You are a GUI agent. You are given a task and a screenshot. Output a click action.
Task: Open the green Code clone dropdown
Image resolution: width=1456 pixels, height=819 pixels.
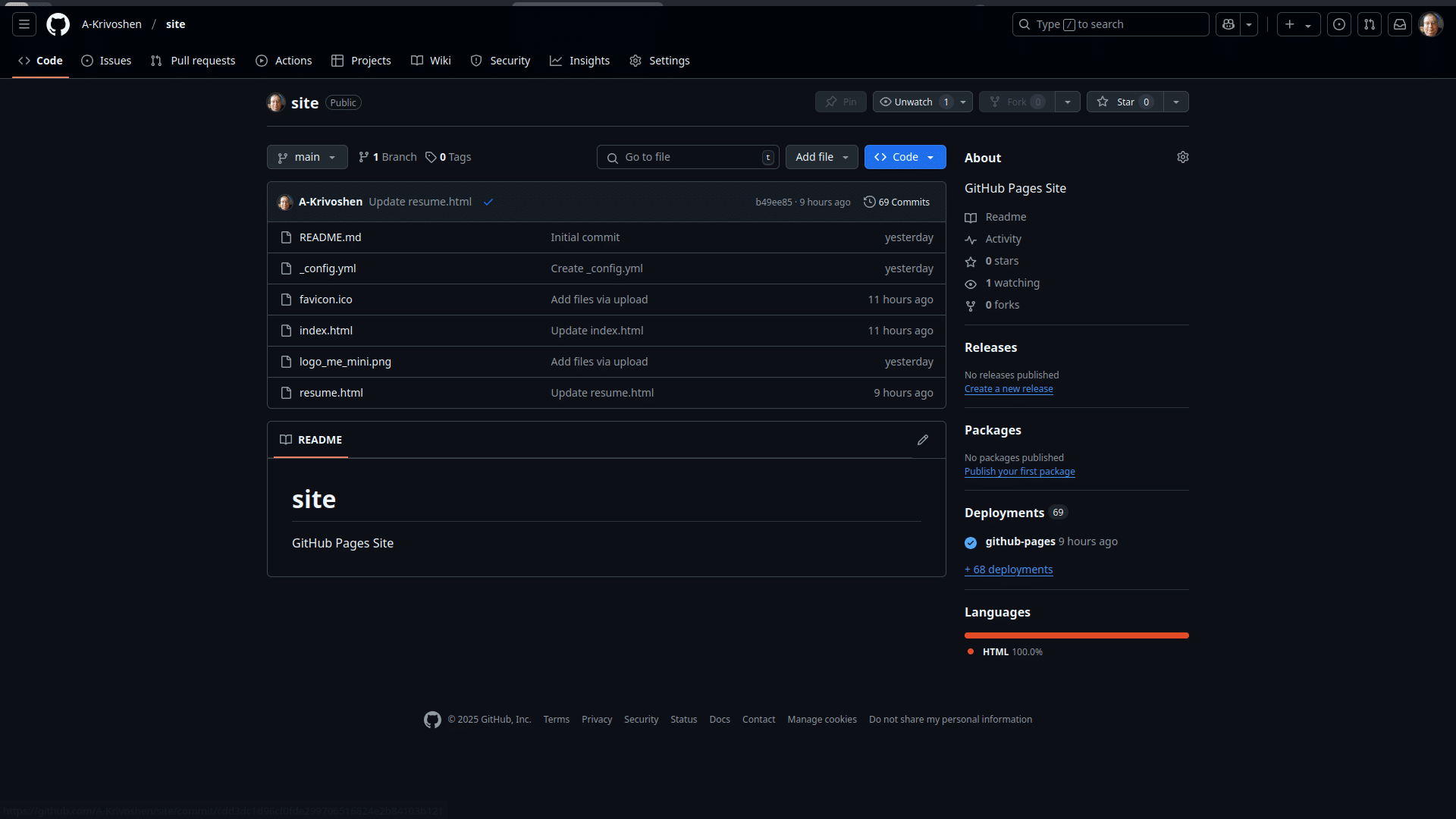pyautogui.click(x=905, y=157)
